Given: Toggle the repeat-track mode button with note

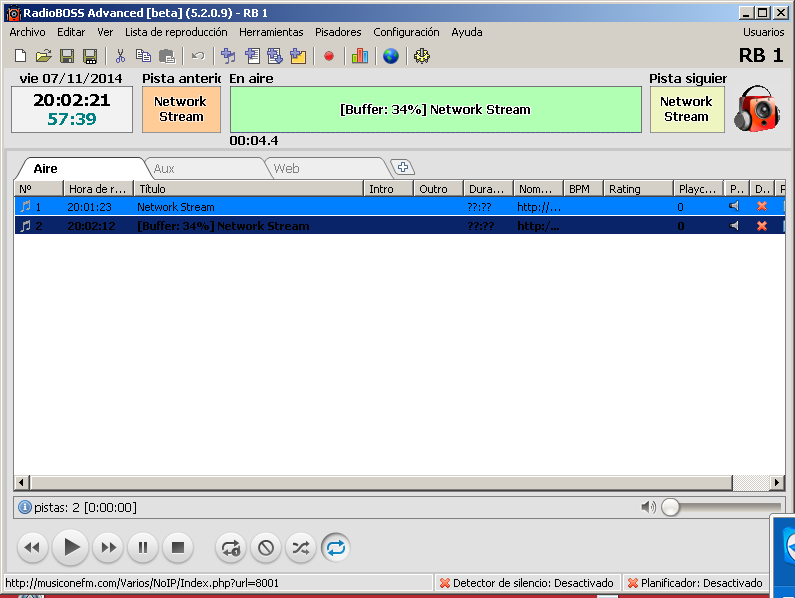Looking at the screenshot, I should coord(231,548).
